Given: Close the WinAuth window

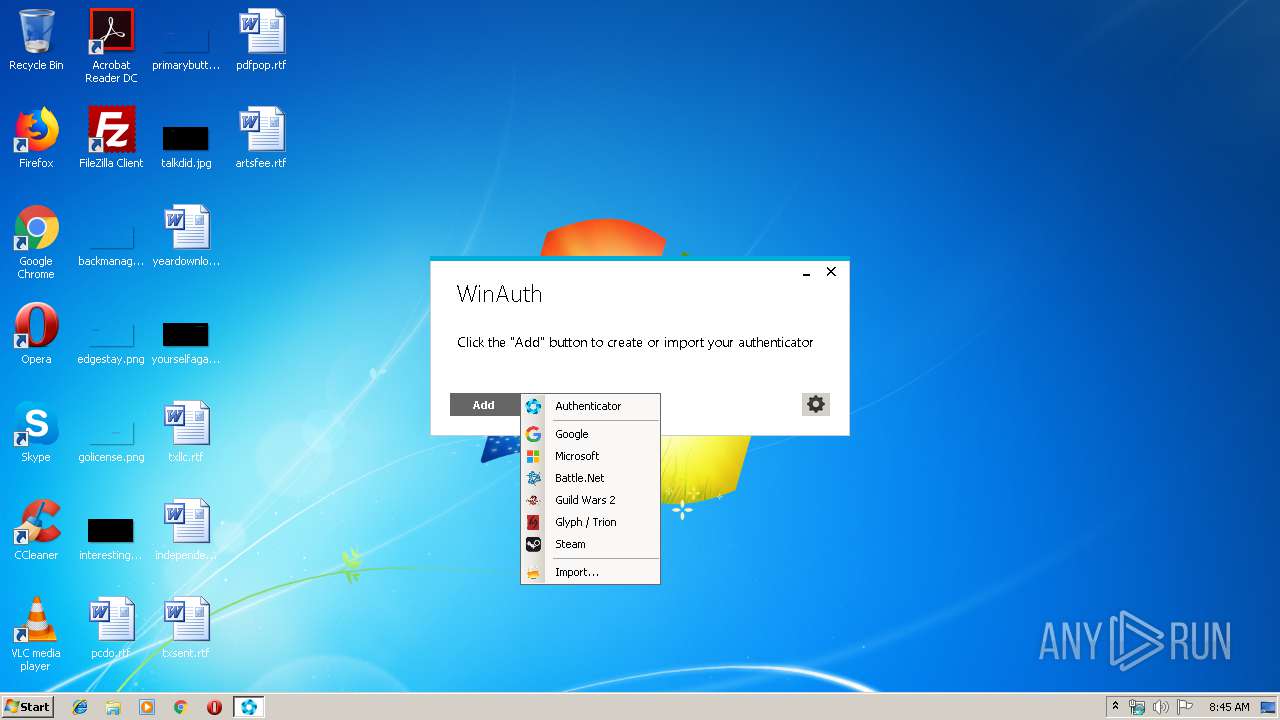Looking at the screenshot, I should pos(831,272).
